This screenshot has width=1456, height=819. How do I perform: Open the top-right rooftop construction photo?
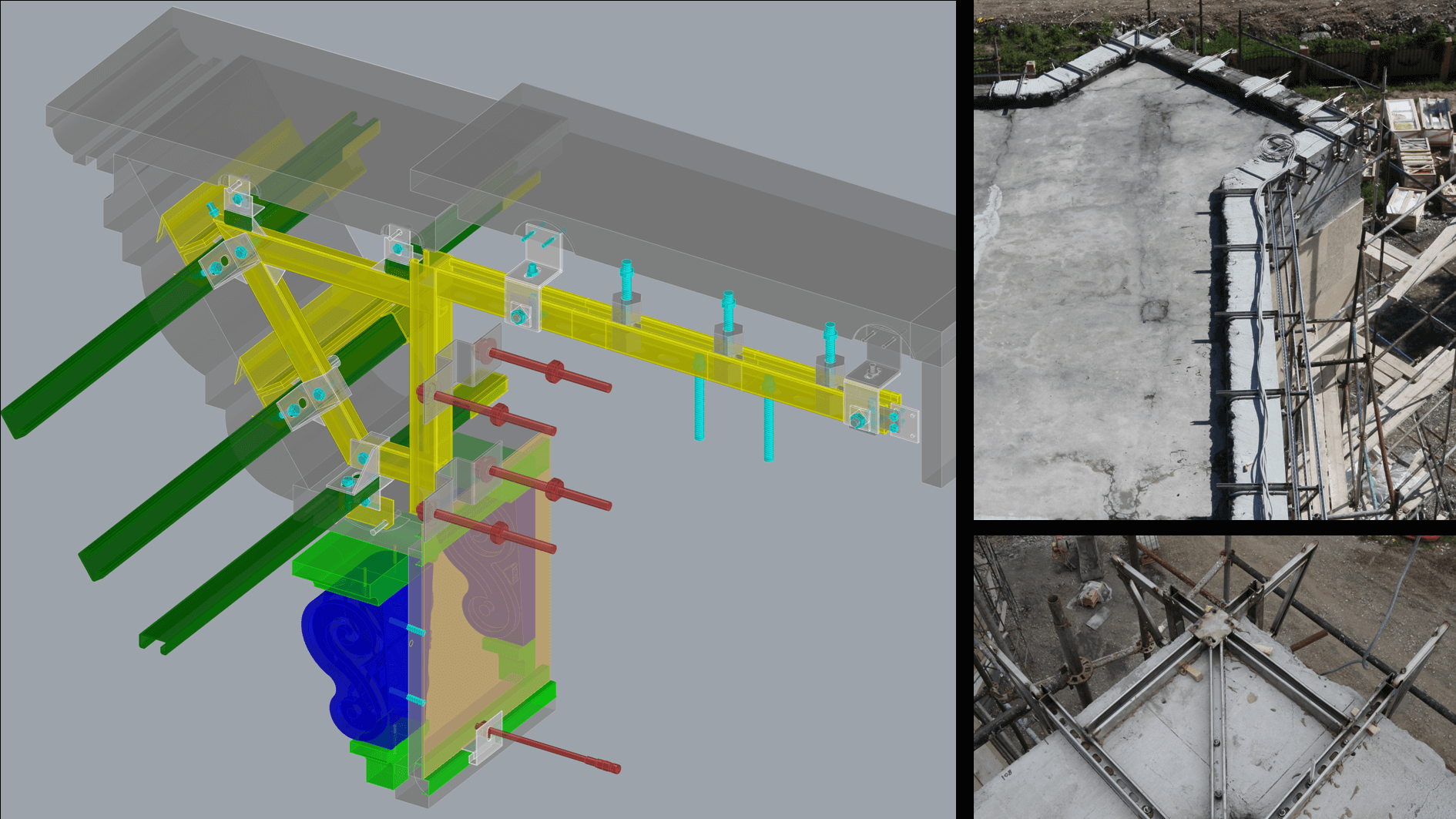click(1214, 259)
